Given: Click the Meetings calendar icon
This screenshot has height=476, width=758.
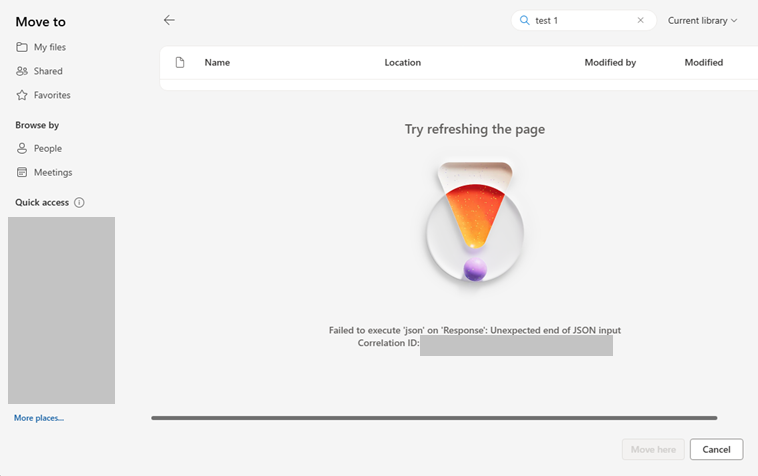Looking at the screenshot, I should (x=22, y=173).
